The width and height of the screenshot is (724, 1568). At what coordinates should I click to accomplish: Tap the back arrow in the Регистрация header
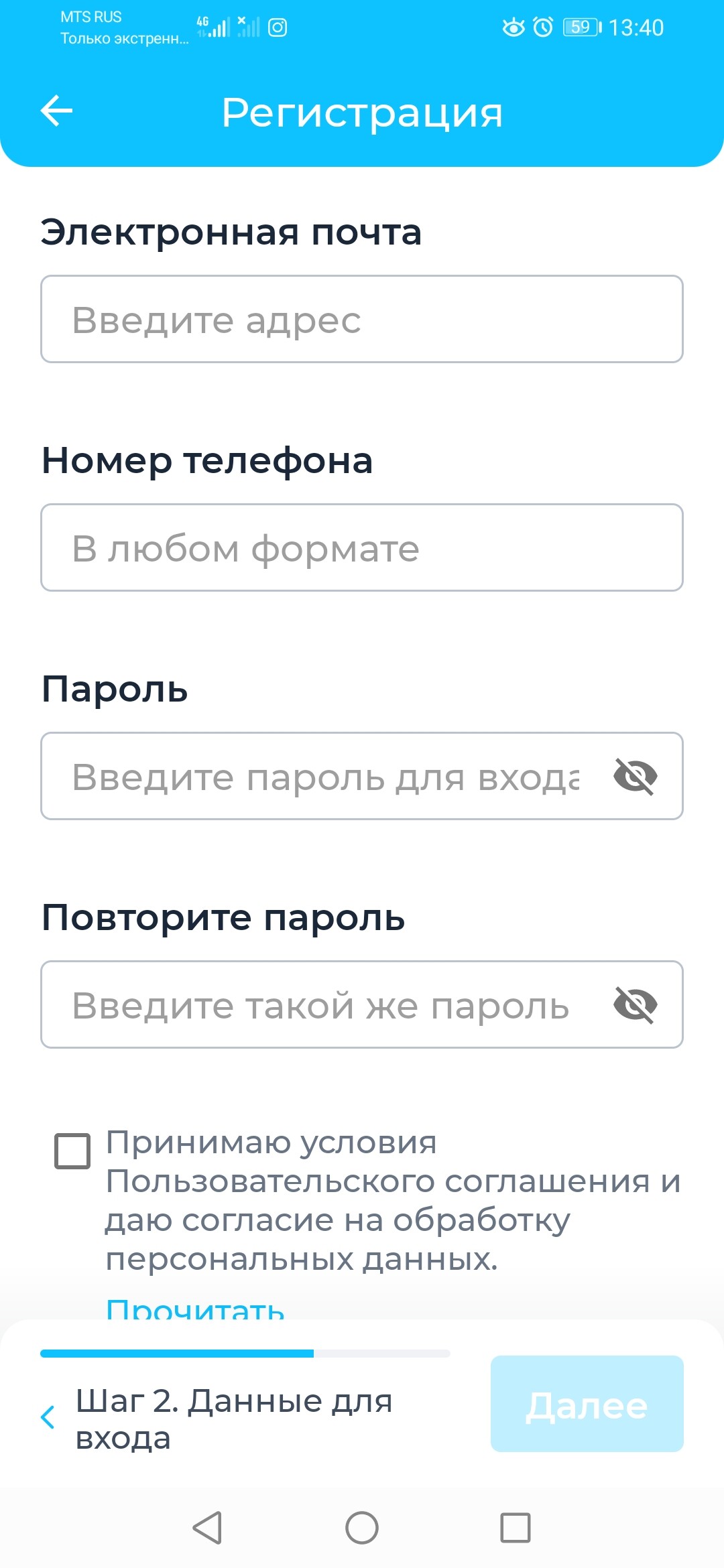click(56, 111)
